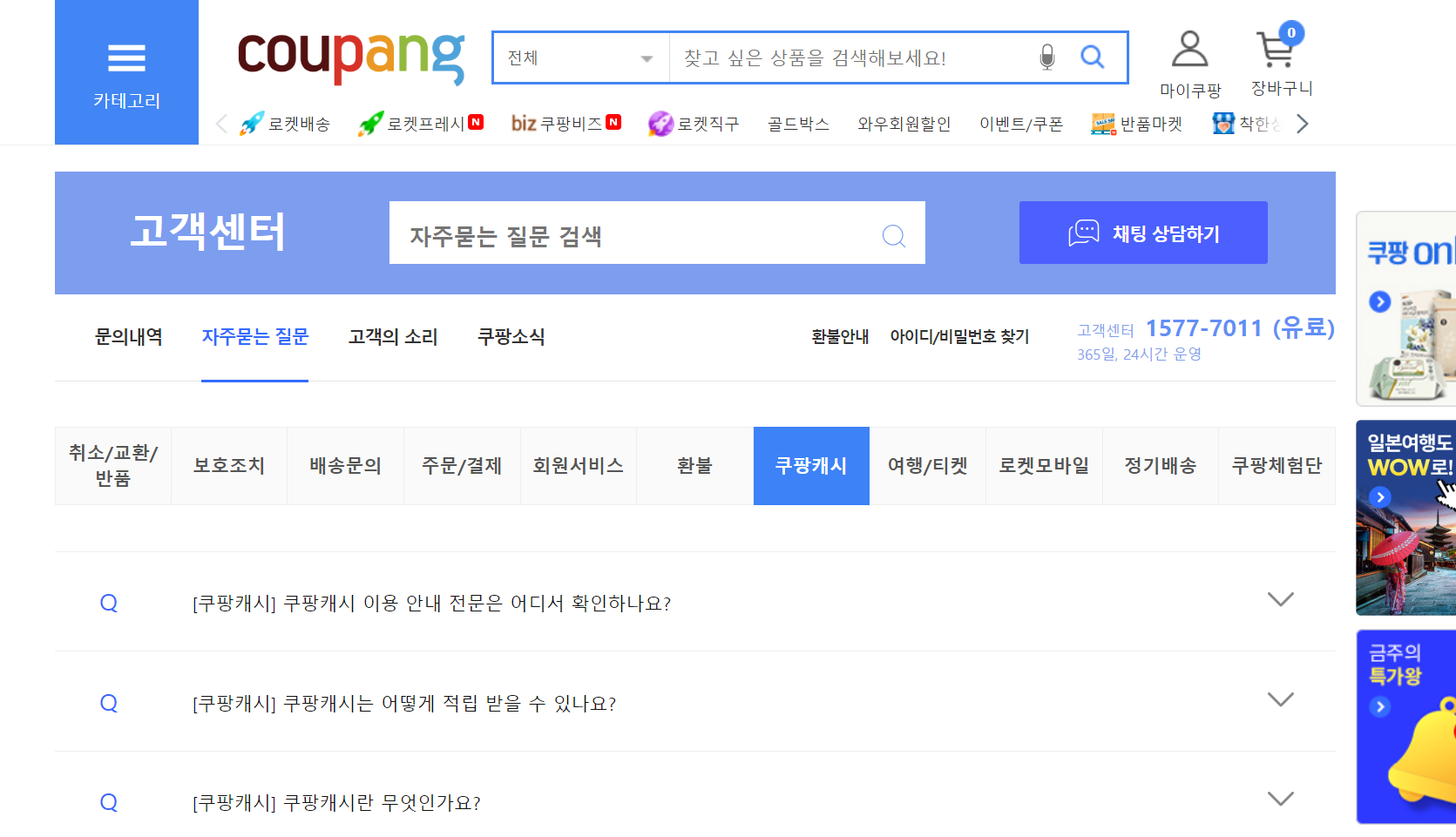Select 배송문의 FAQ category
The image size is (1456, 837).
346,466
